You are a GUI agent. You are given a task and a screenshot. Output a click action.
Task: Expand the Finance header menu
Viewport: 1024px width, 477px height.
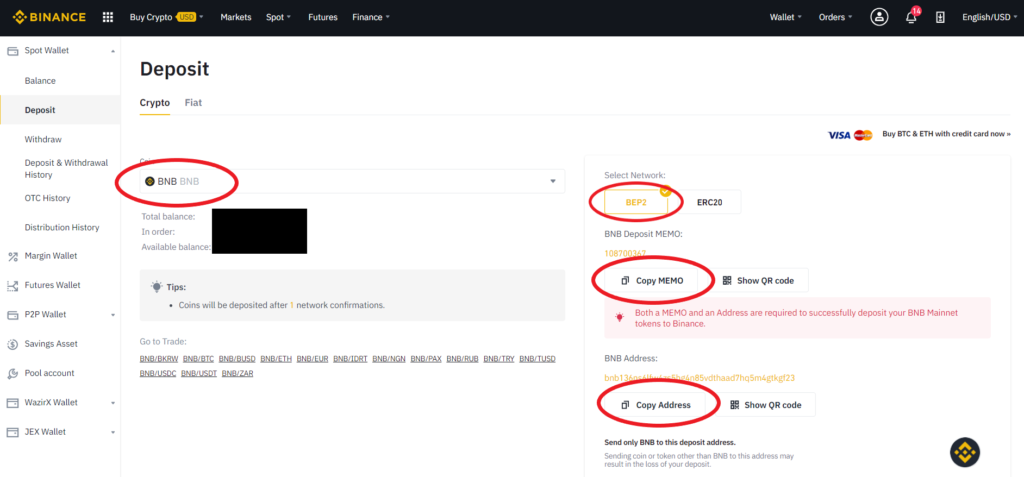[371, 18]
